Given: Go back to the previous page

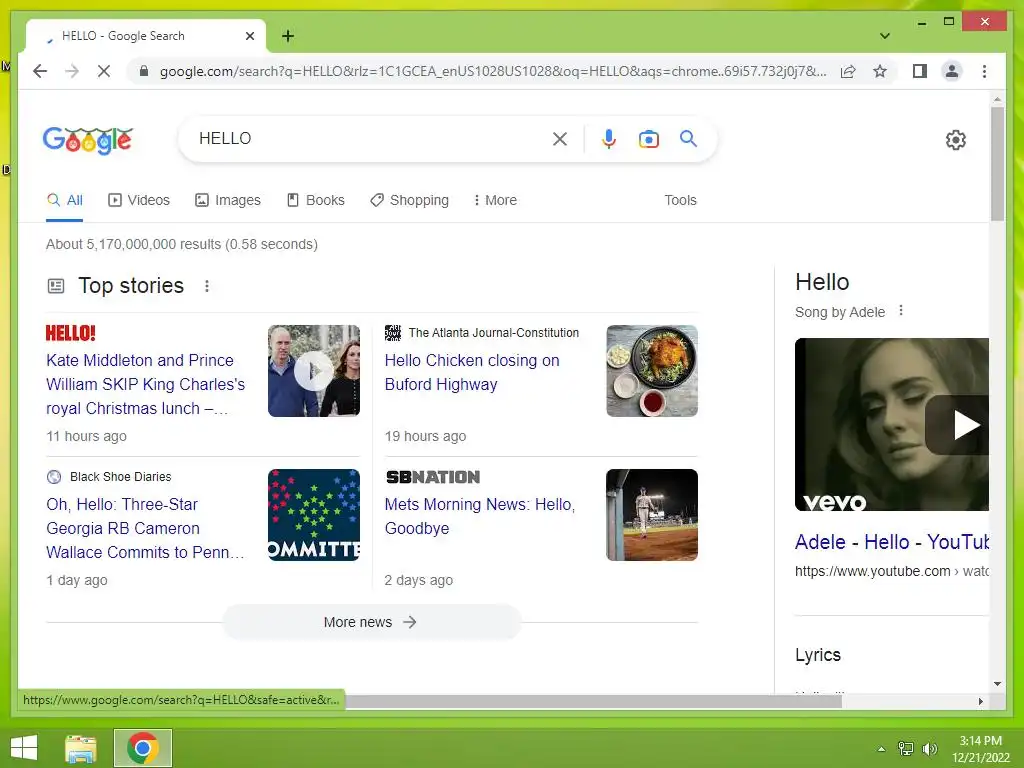Looking at the screenshot, I should pyautogui.click(x=40, y=71).
